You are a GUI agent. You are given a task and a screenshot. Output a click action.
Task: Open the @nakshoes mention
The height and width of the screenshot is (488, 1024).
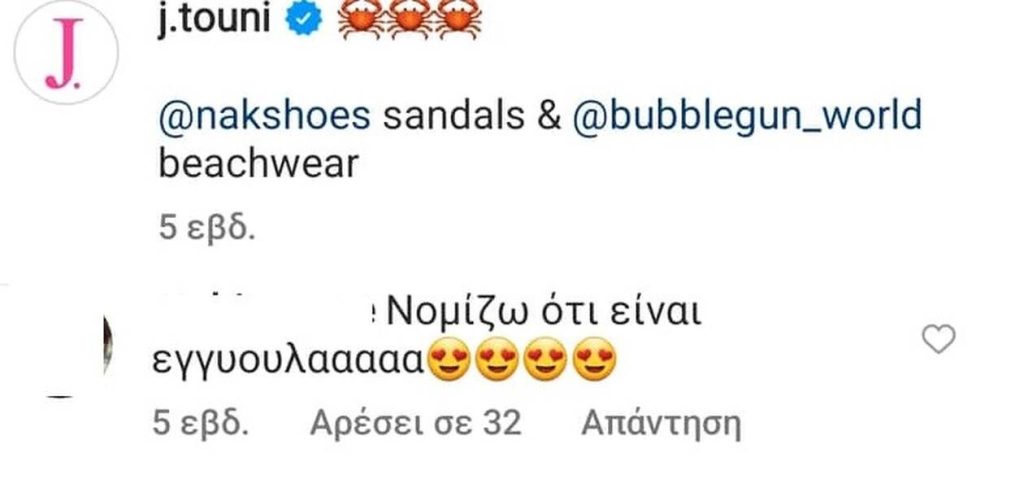pyautogui.click(x=264, y=116)
